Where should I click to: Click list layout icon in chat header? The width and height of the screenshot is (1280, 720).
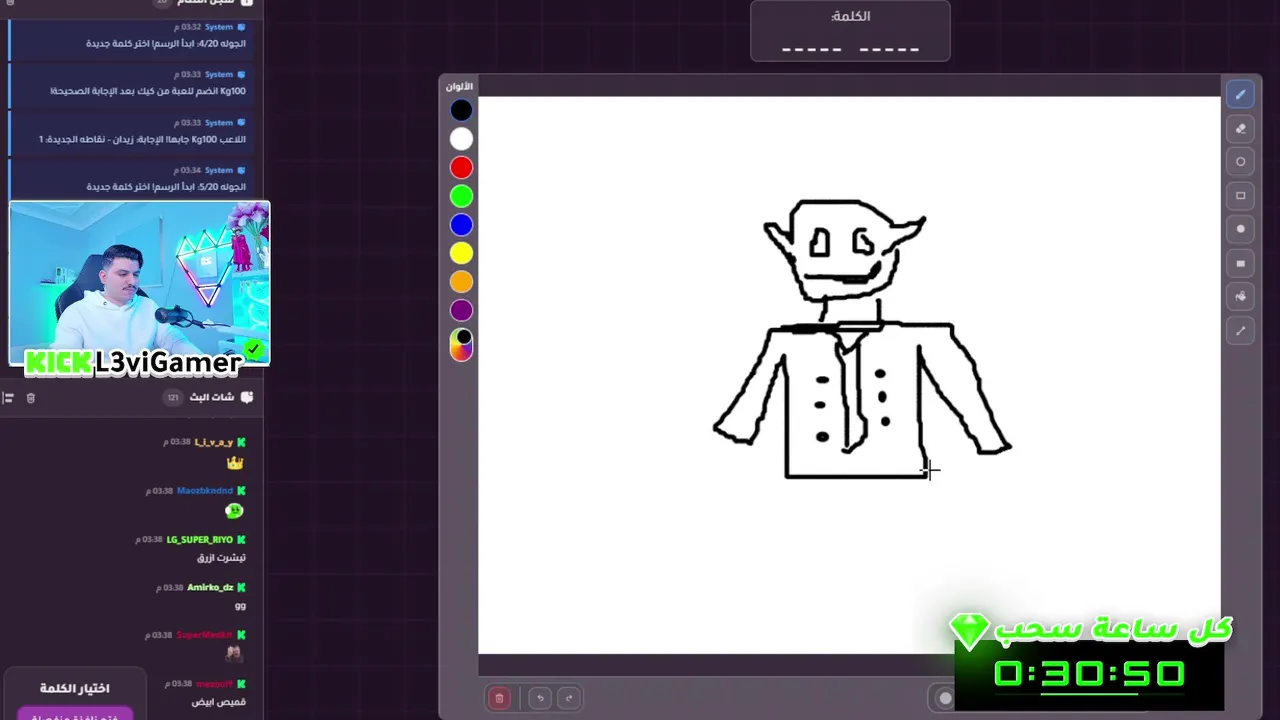pos(8,398)
